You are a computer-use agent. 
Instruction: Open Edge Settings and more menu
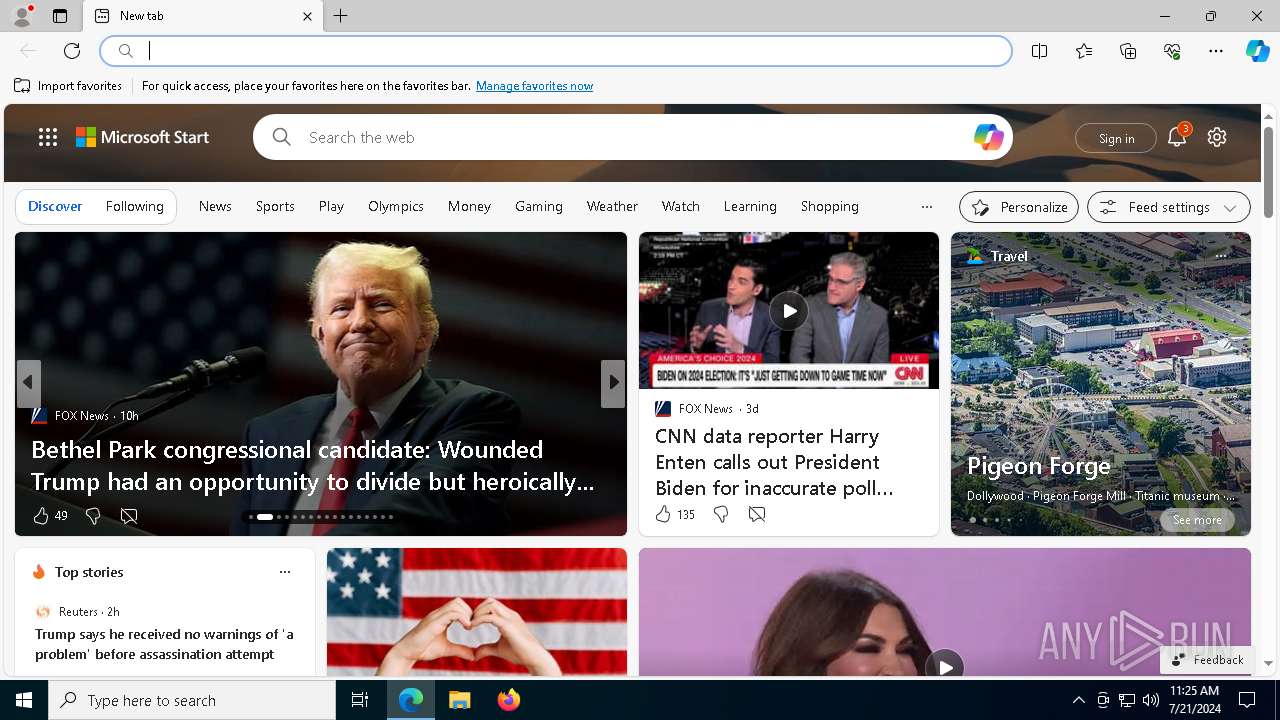[1216, 51]
